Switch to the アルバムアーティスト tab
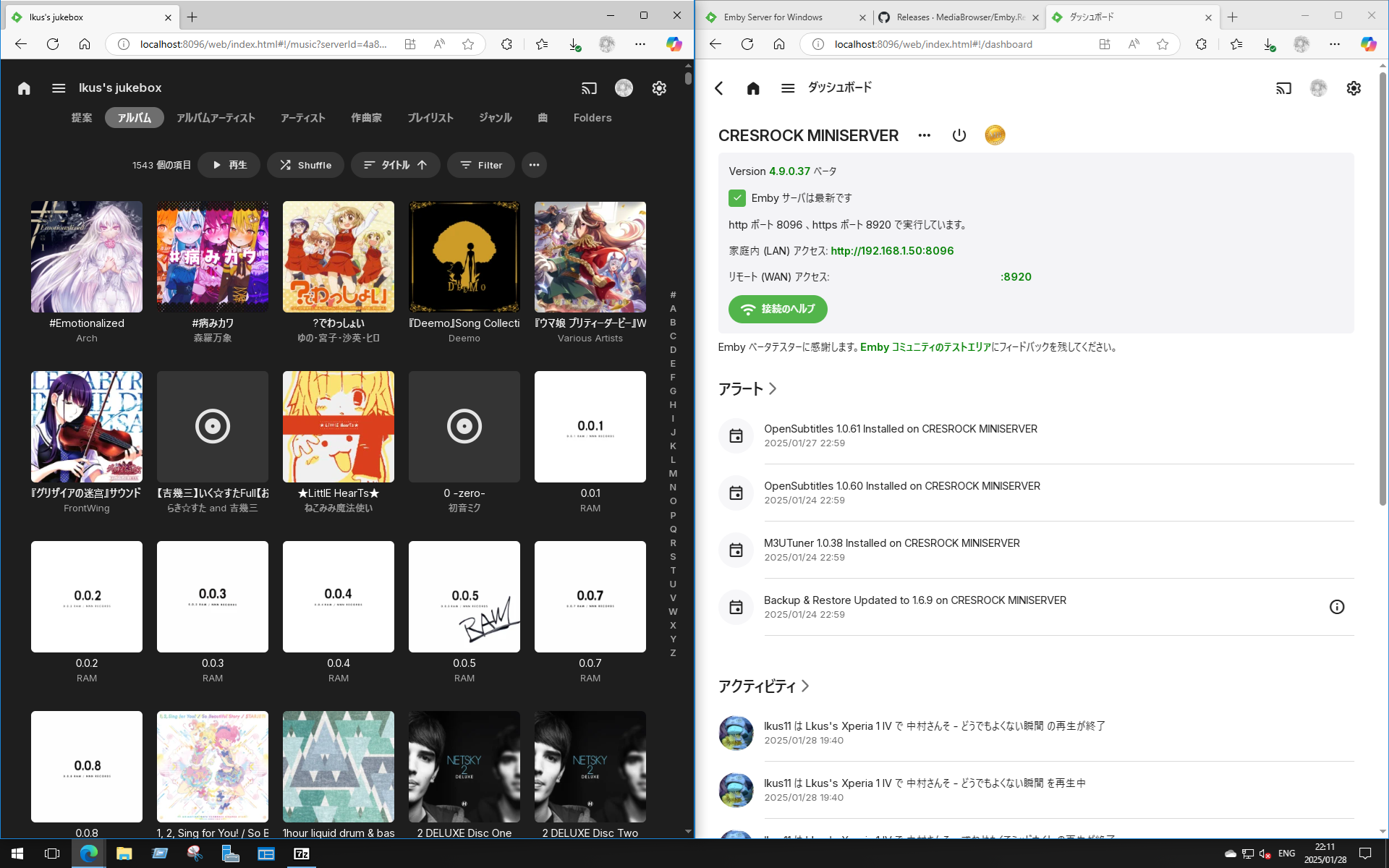The width and height of the screenshot is (1389, 868). pos(216,118)
